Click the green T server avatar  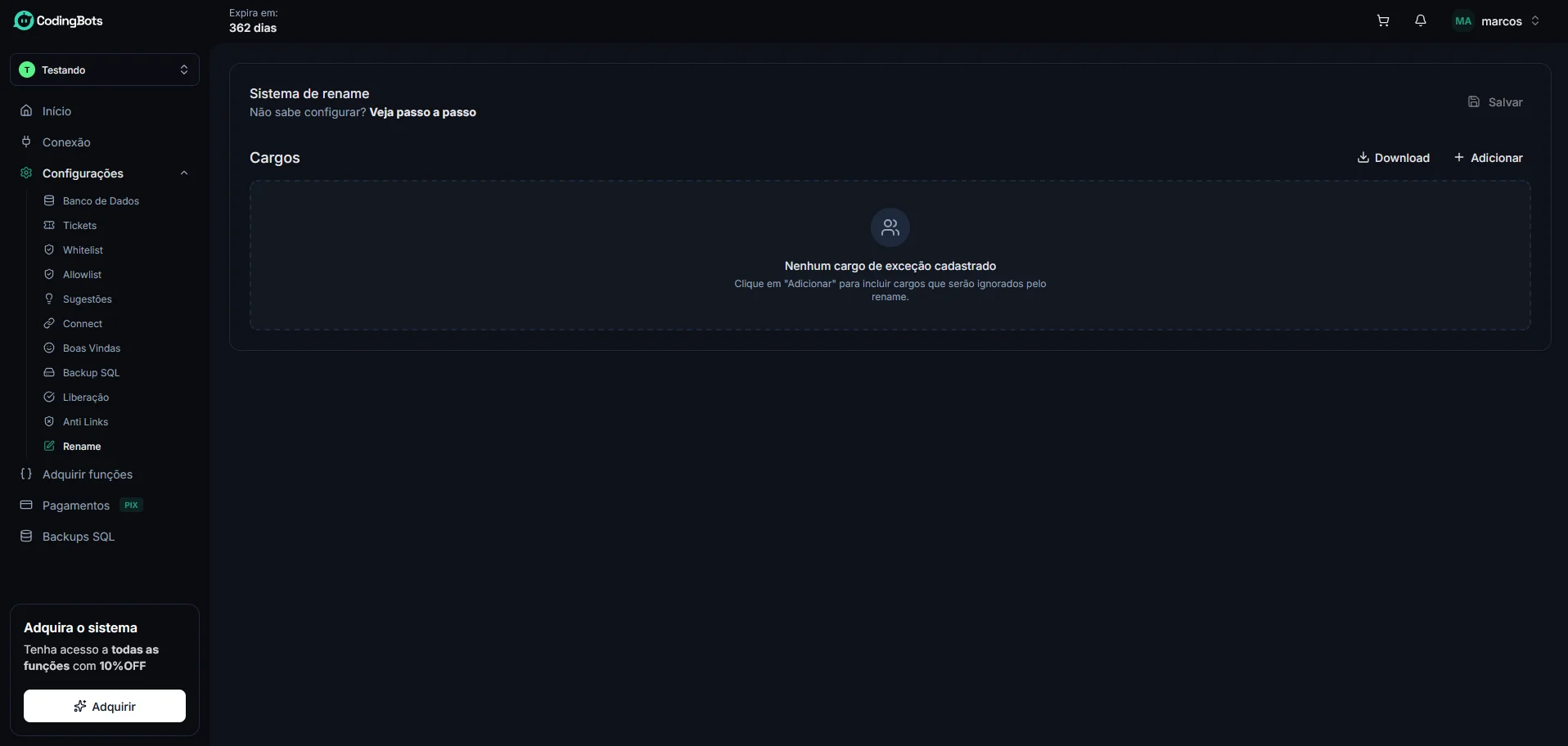(x=27, y=70)
